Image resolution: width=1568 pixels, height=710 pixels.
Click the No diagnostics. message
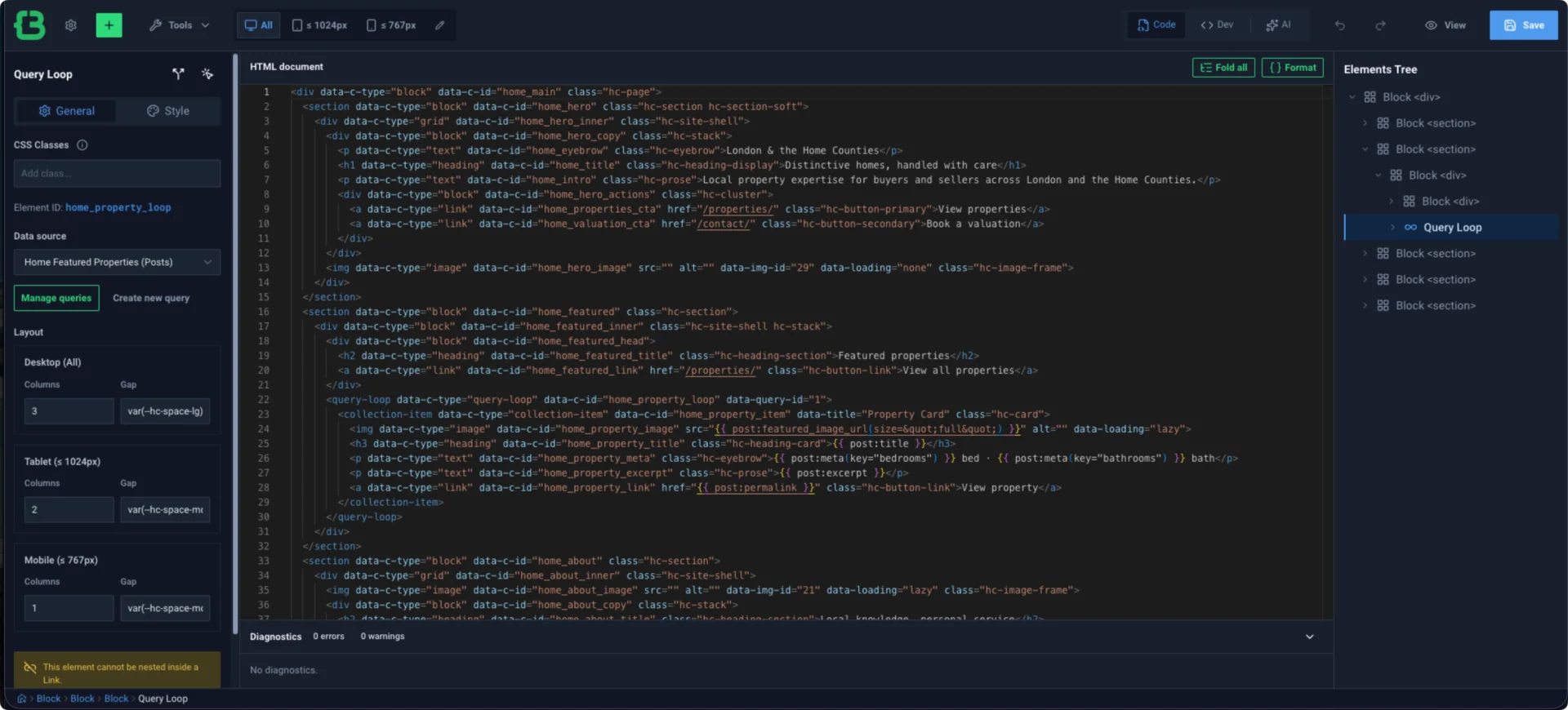[x=283, y=671]
